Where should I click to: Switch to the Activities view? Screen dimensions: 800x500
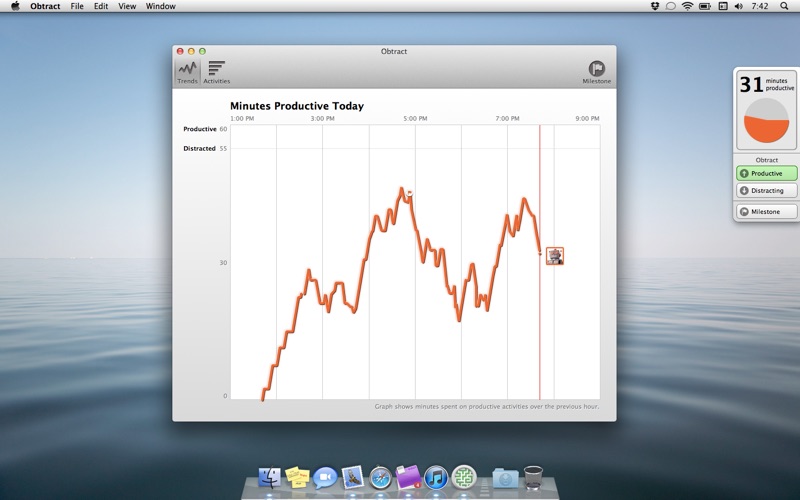[216, 72]
